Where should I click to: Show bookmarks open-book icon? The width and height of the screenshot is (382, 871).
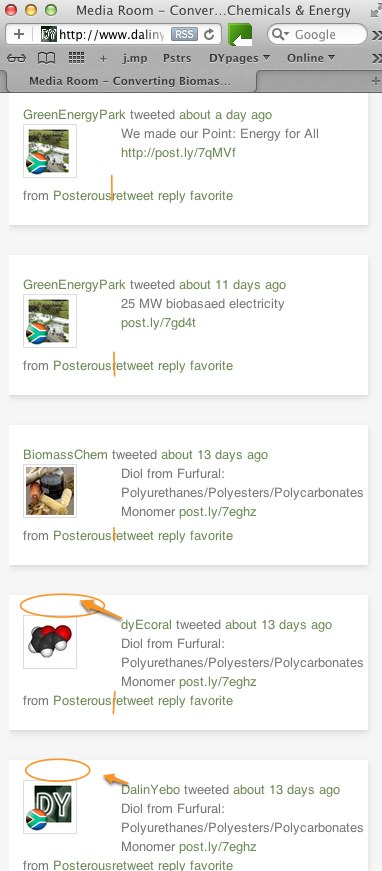coord(46,58)
